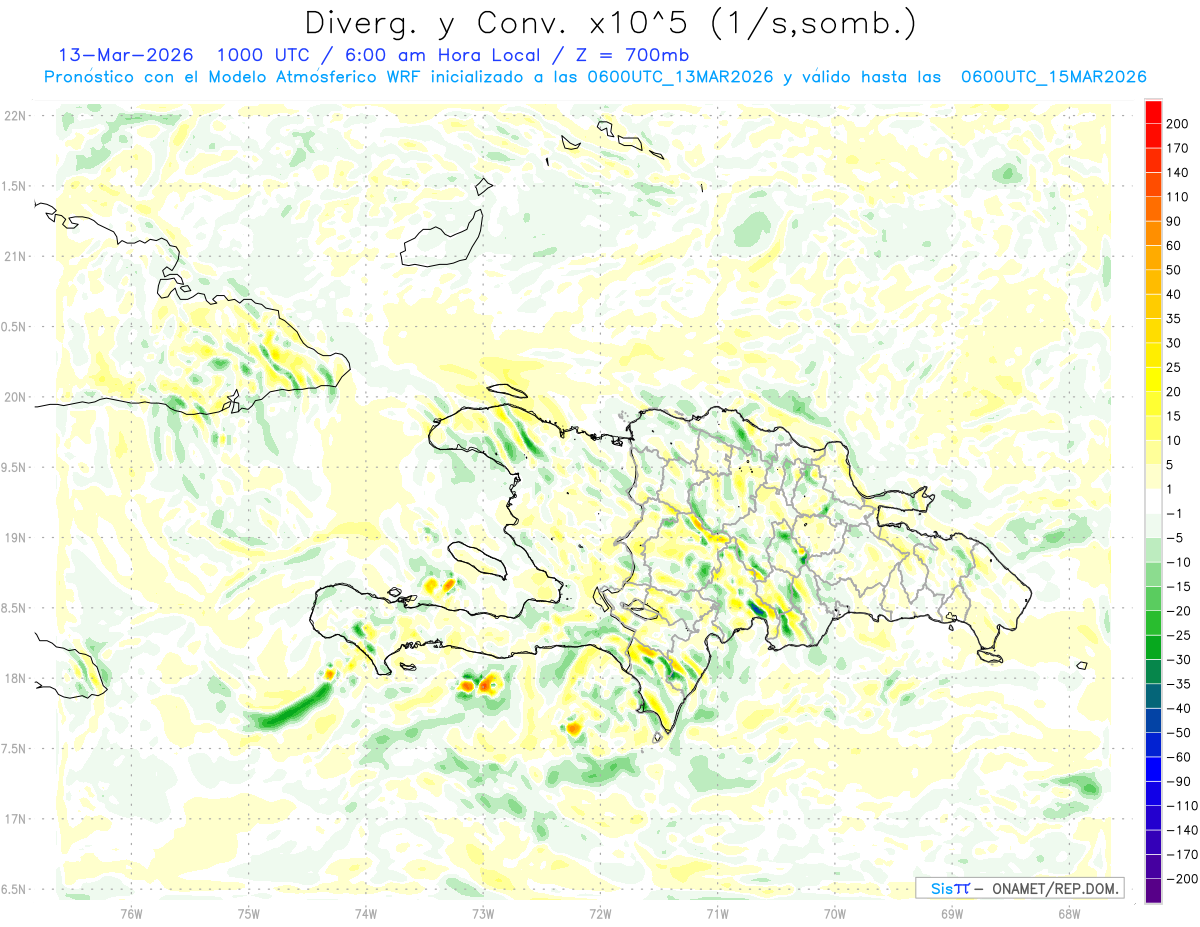The image size is (1200, 927).
Task: Click the 'SisTT - ONAMET/REP.DOM.' credit box
Action: pyautogui.click(x=1019, y=888)
